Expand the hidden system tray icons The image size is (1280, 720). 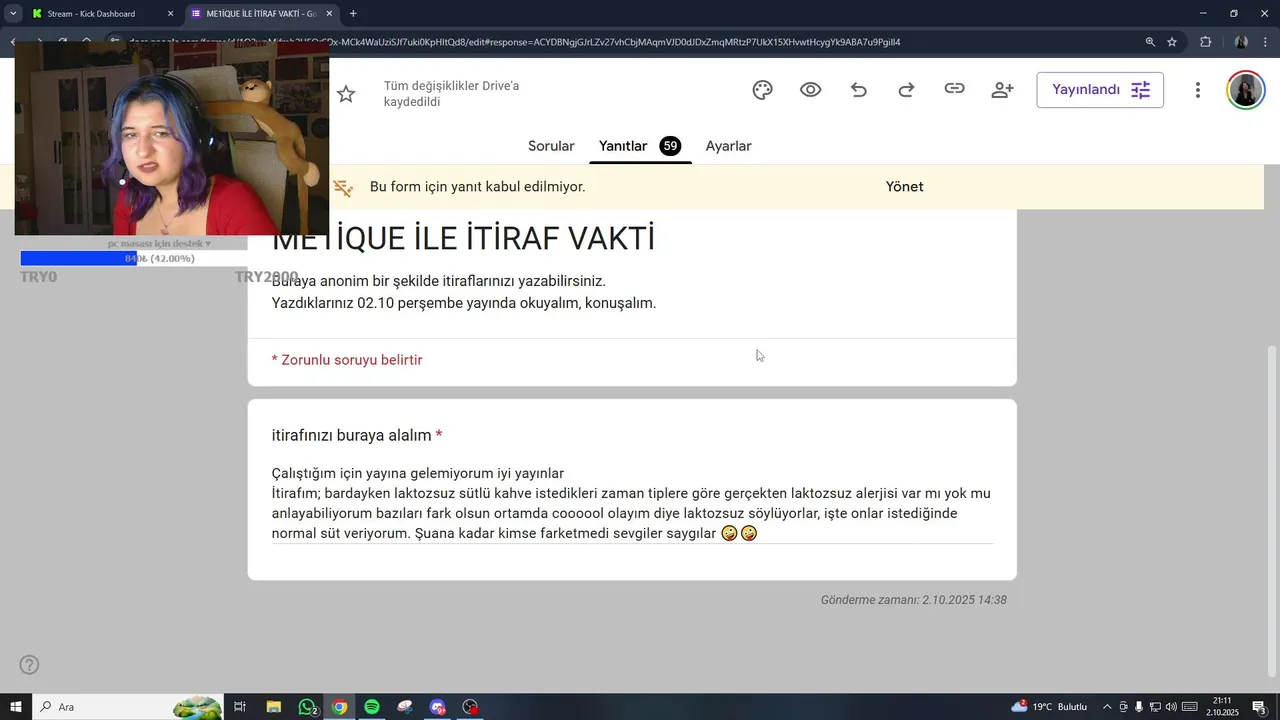point(1107,707)
